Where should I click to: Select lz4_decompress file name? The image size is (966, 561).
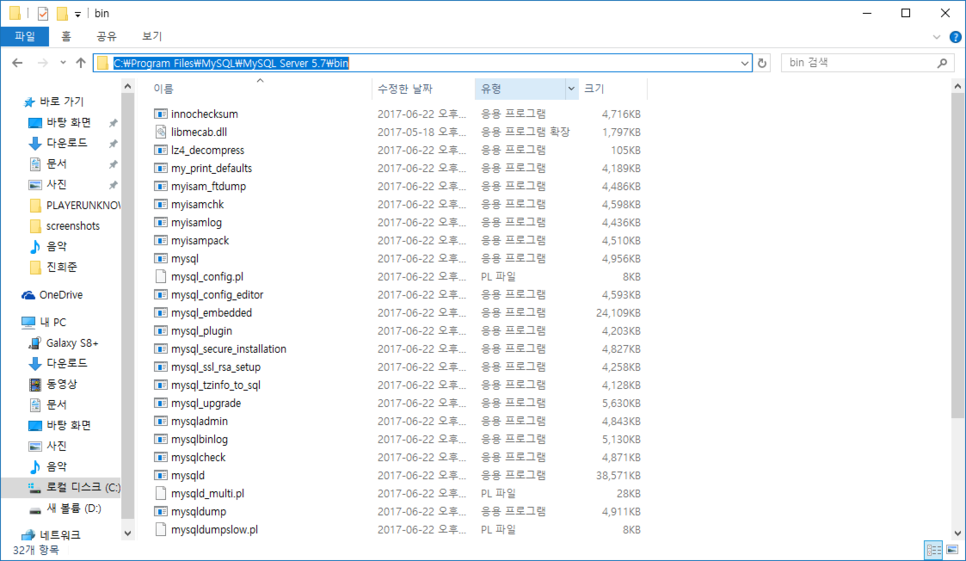pyautogui.click(x=208, y=150)
